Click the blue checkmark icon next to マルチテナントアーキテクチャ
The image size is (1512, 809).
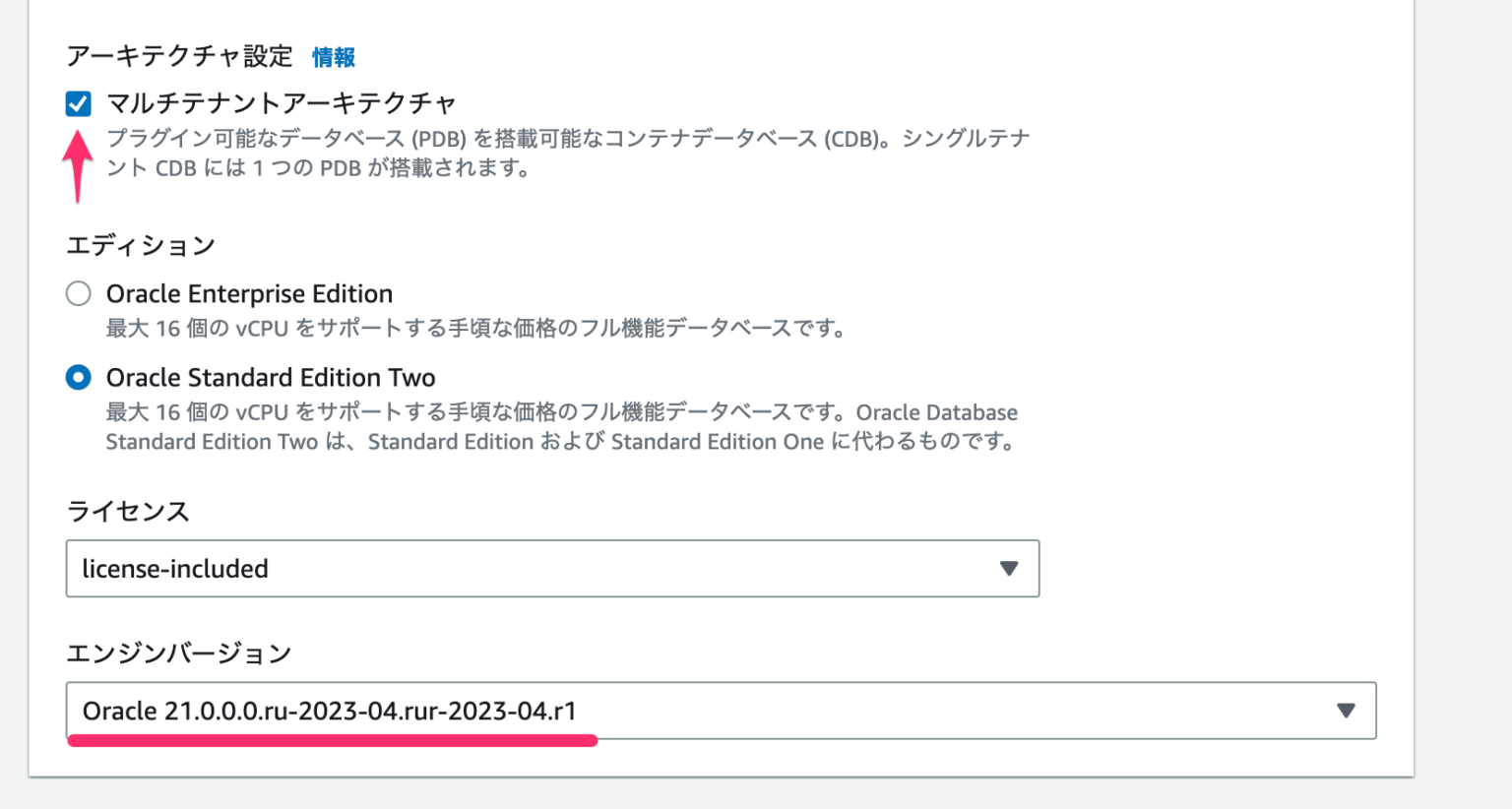pos(78,102)
